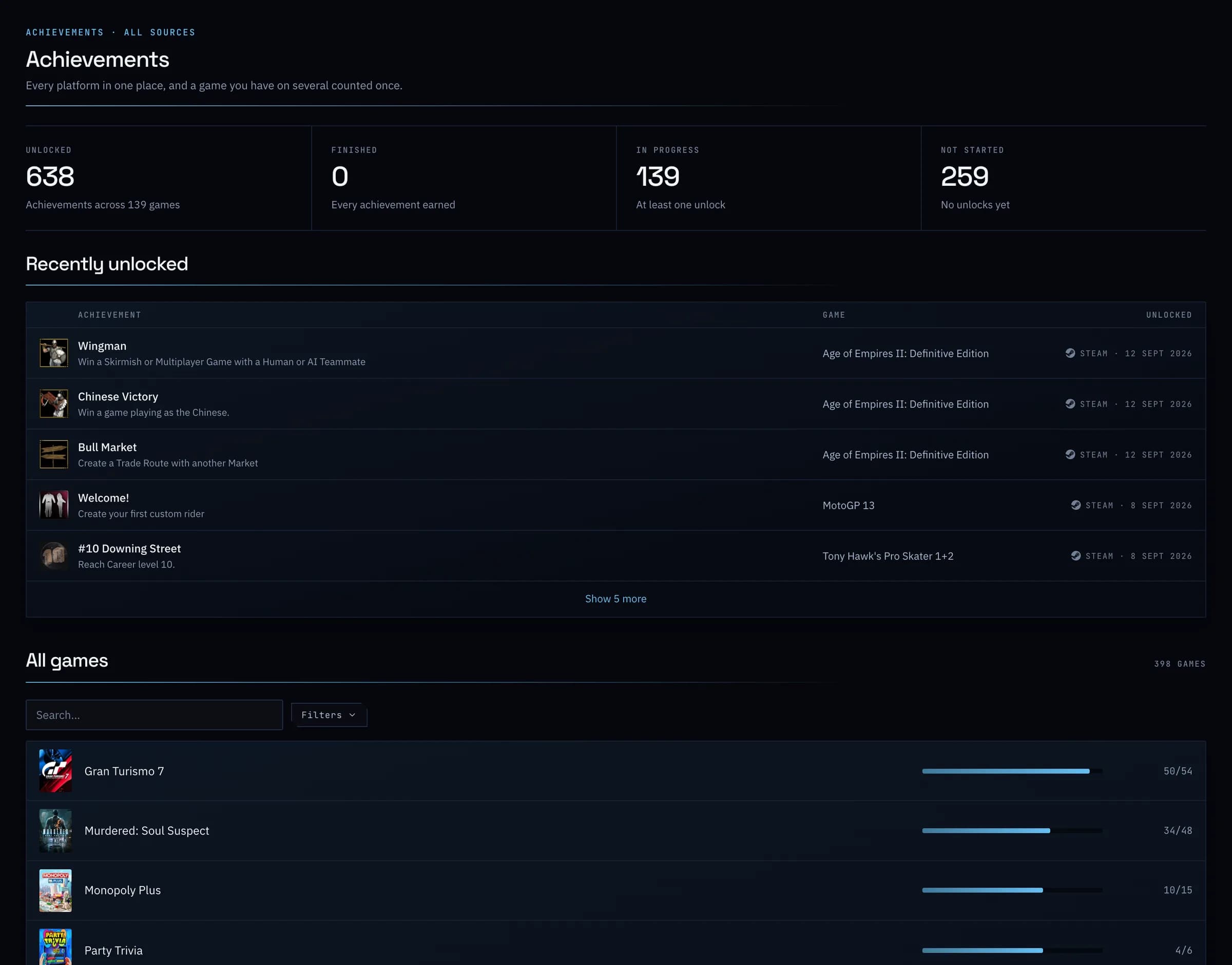Select the Not Started 259 stat card
The height and width of the screenshot is (965, 1232).
1064,178
